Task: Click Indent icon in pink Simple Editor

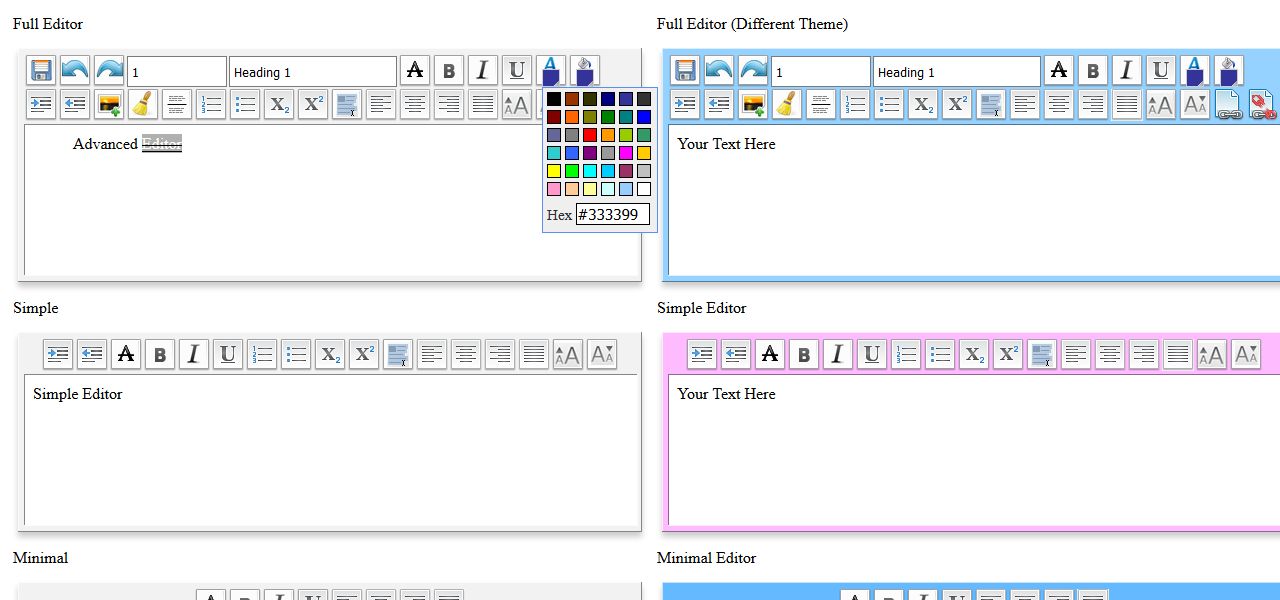Action: tap(702, 354)
